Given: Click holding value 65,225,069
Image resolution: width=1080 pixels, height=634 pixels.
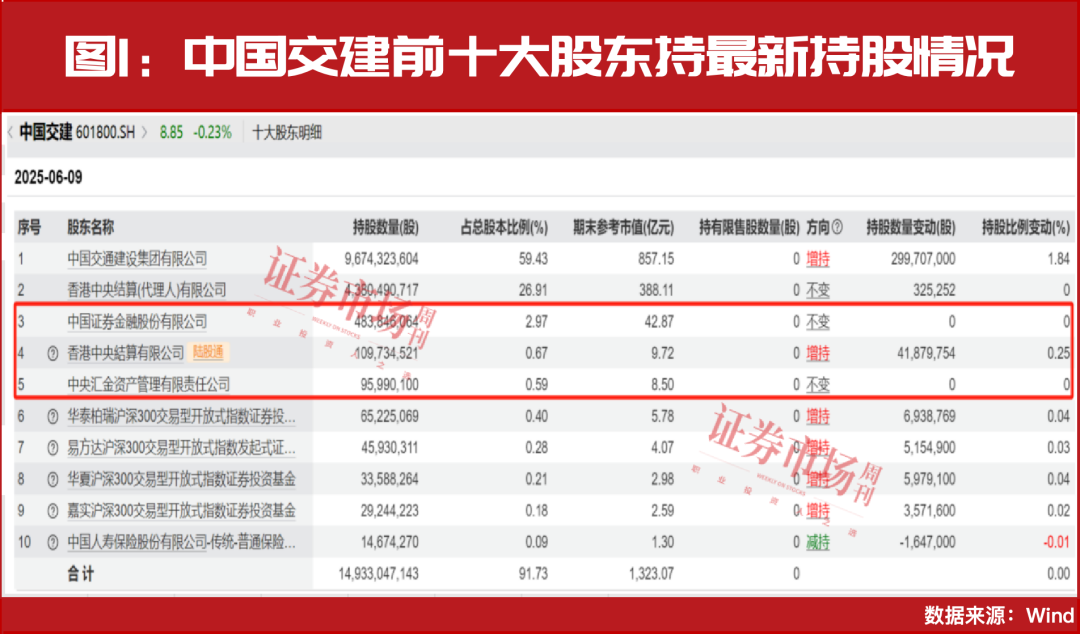Looking at the screenshot, I should (x=389, y=416).
